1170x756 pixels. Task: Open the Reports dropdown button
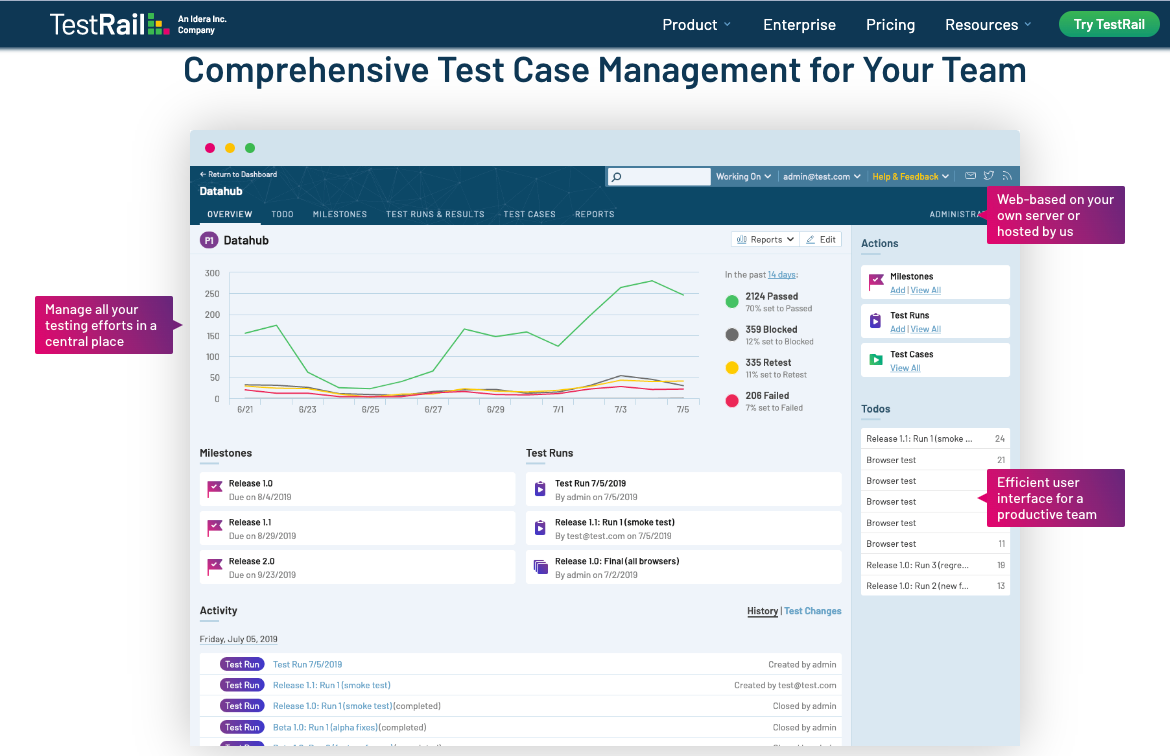pos(765,240)
